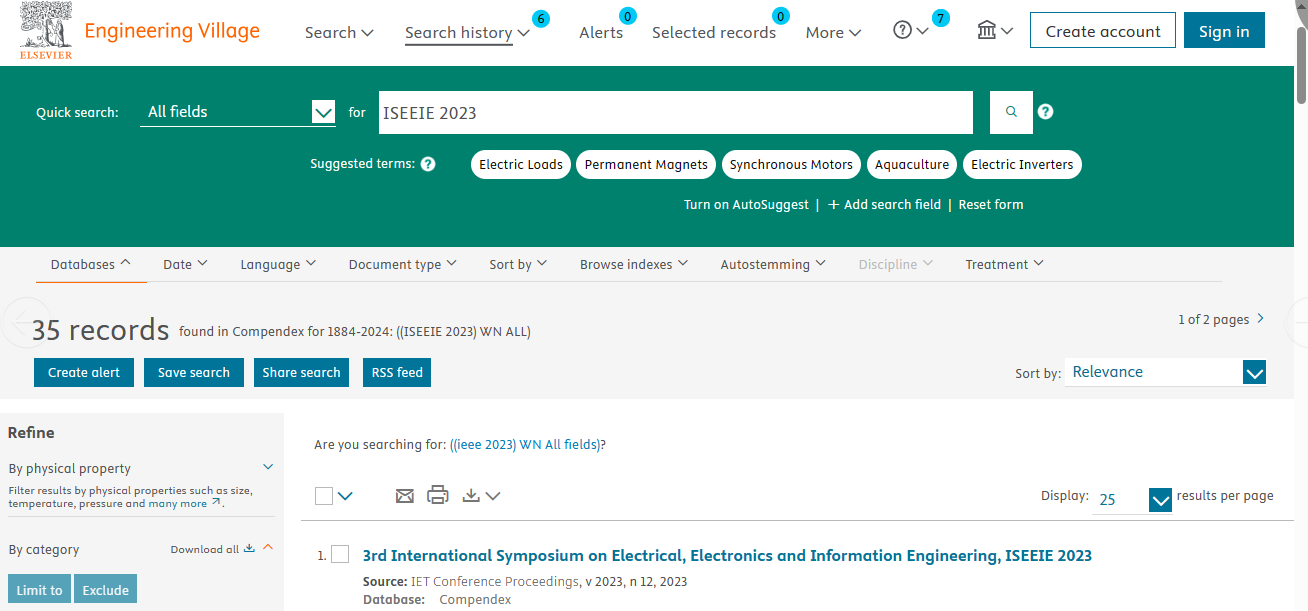Click RSS feed button
The width and height of the screenshot is (1308, 611).
click(397, 372)
